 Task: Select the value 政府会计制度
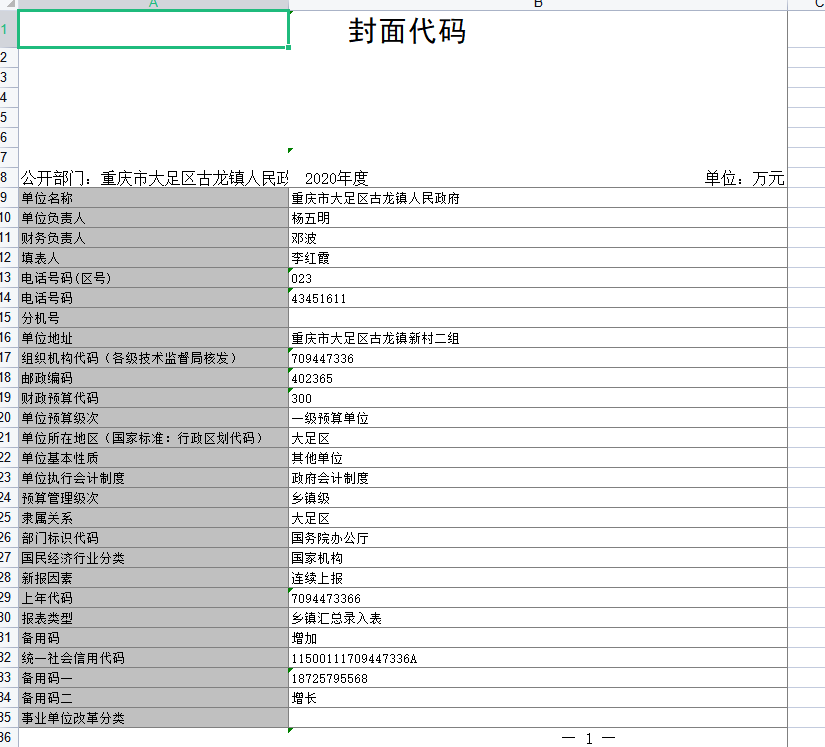(538, 478)
